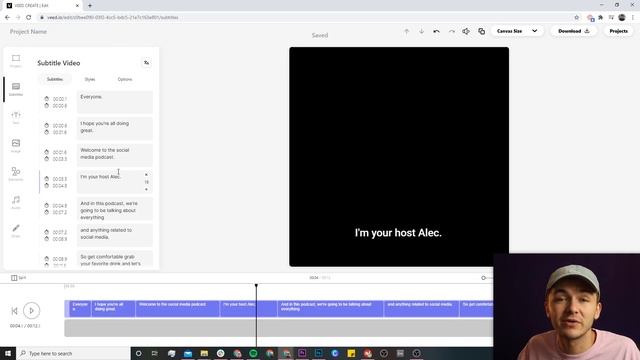Select 'Welcome to the social media podcast' timeline clip
640x360 pixels.
pyautogui.click(x=178, y=309)
